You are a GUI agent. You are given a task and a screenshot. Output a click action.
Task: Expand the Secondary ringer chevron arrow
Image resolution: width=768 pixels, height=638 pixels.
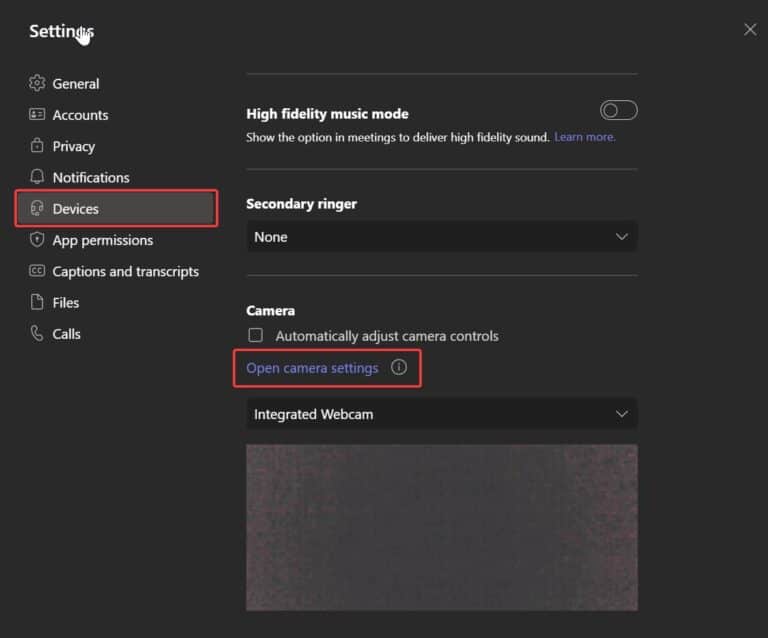(622, 237)
